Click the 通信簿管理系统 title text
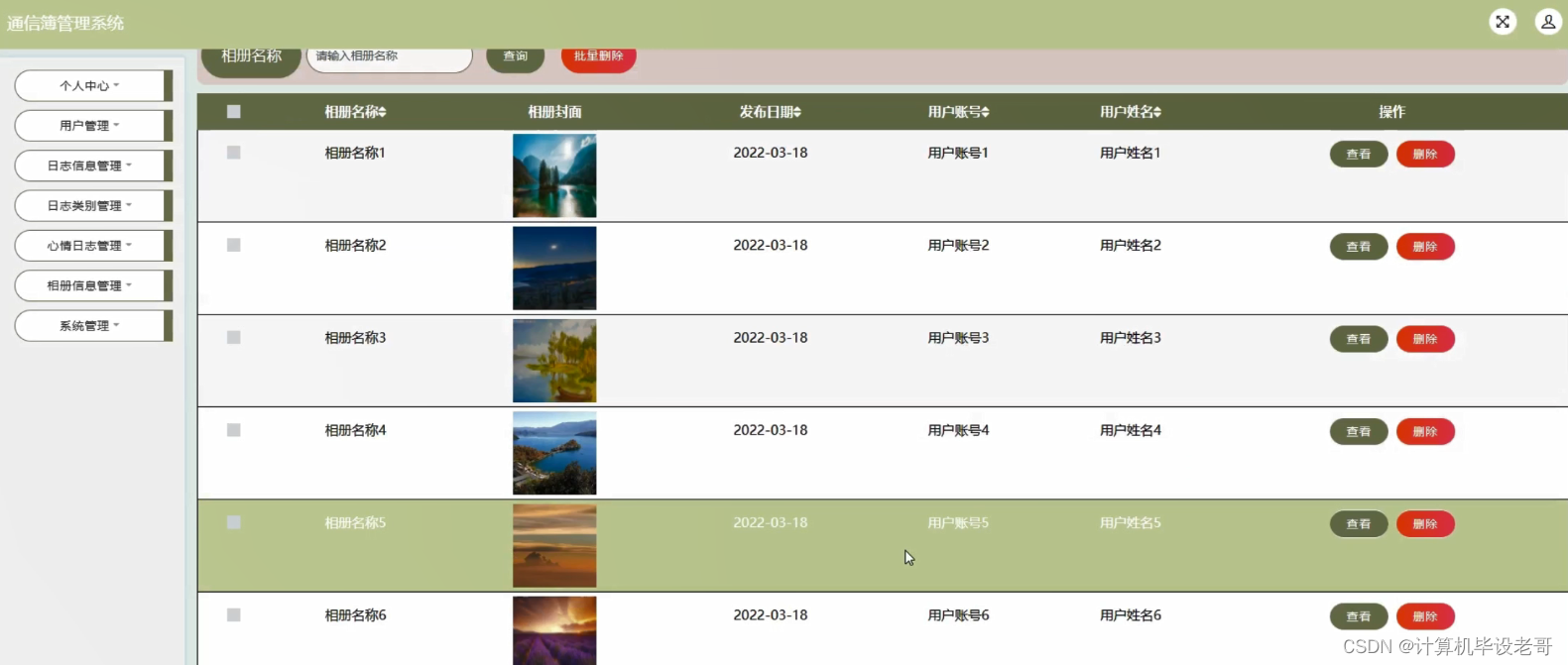 (65, 23)
